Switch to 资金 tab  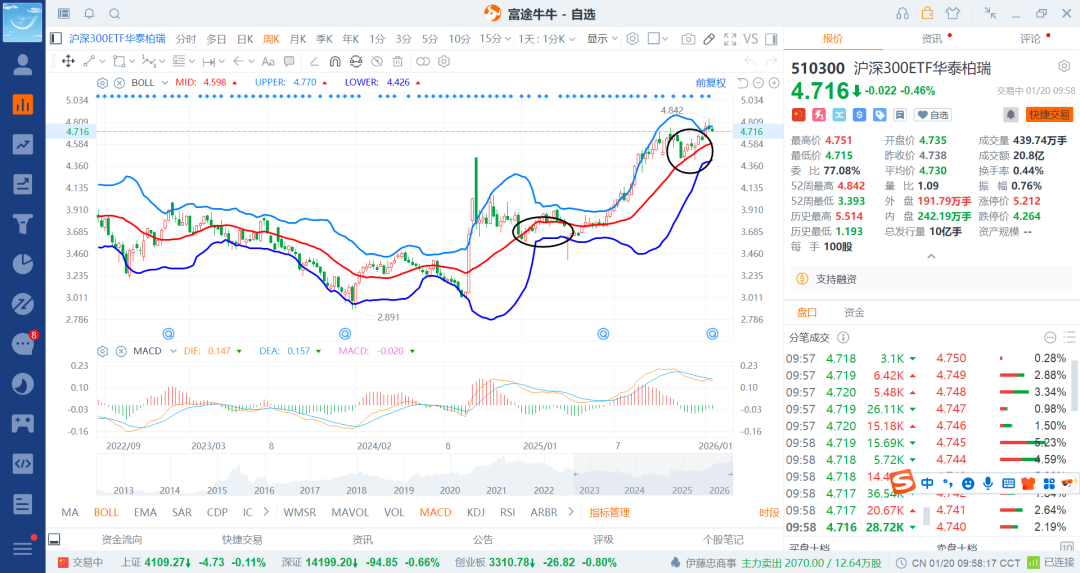coord(854,313)
